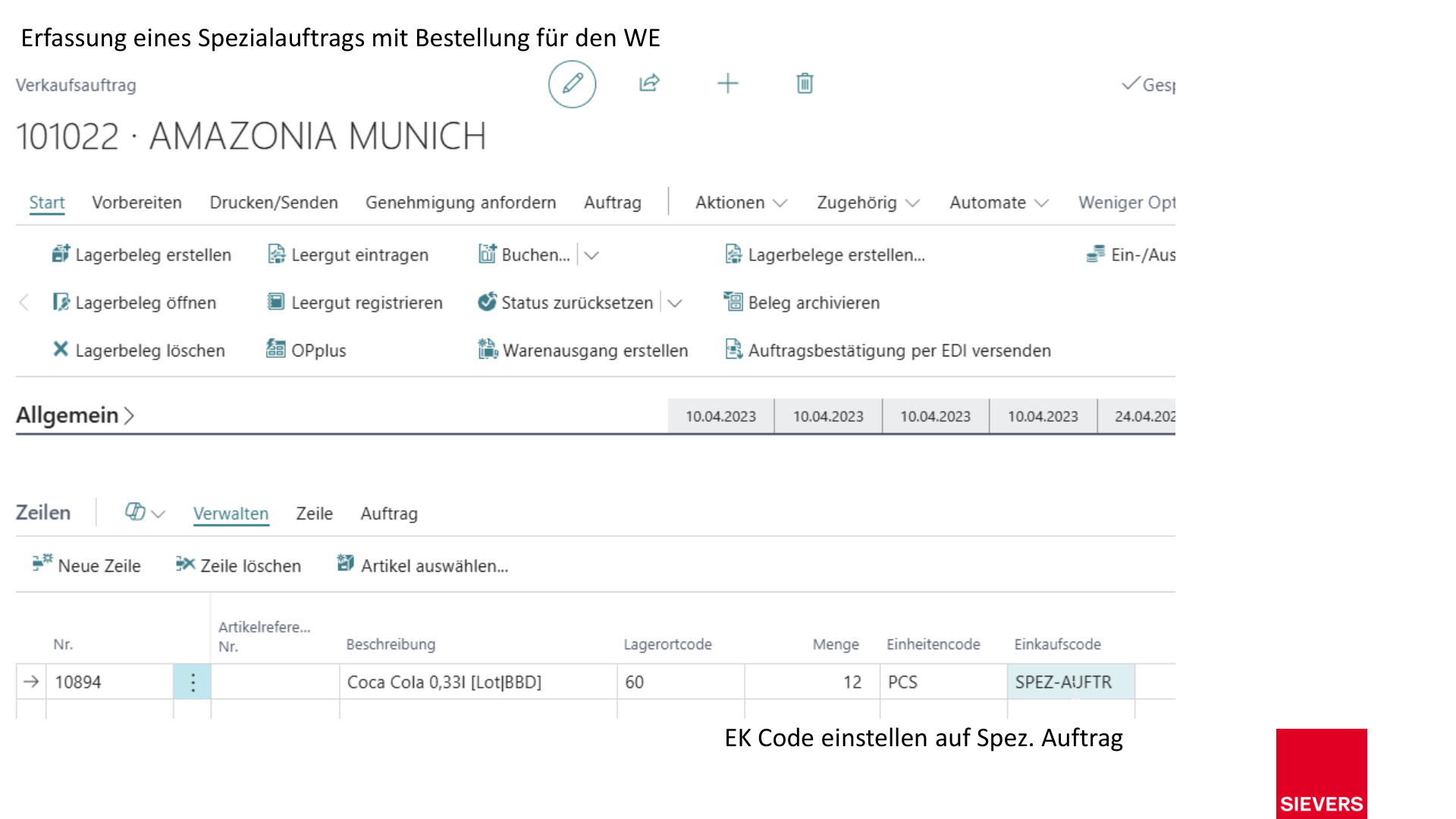The image size is (1456, 819).
Task: Open the Auftrag tab in top ribbon
Action: [x=613, y=202]
